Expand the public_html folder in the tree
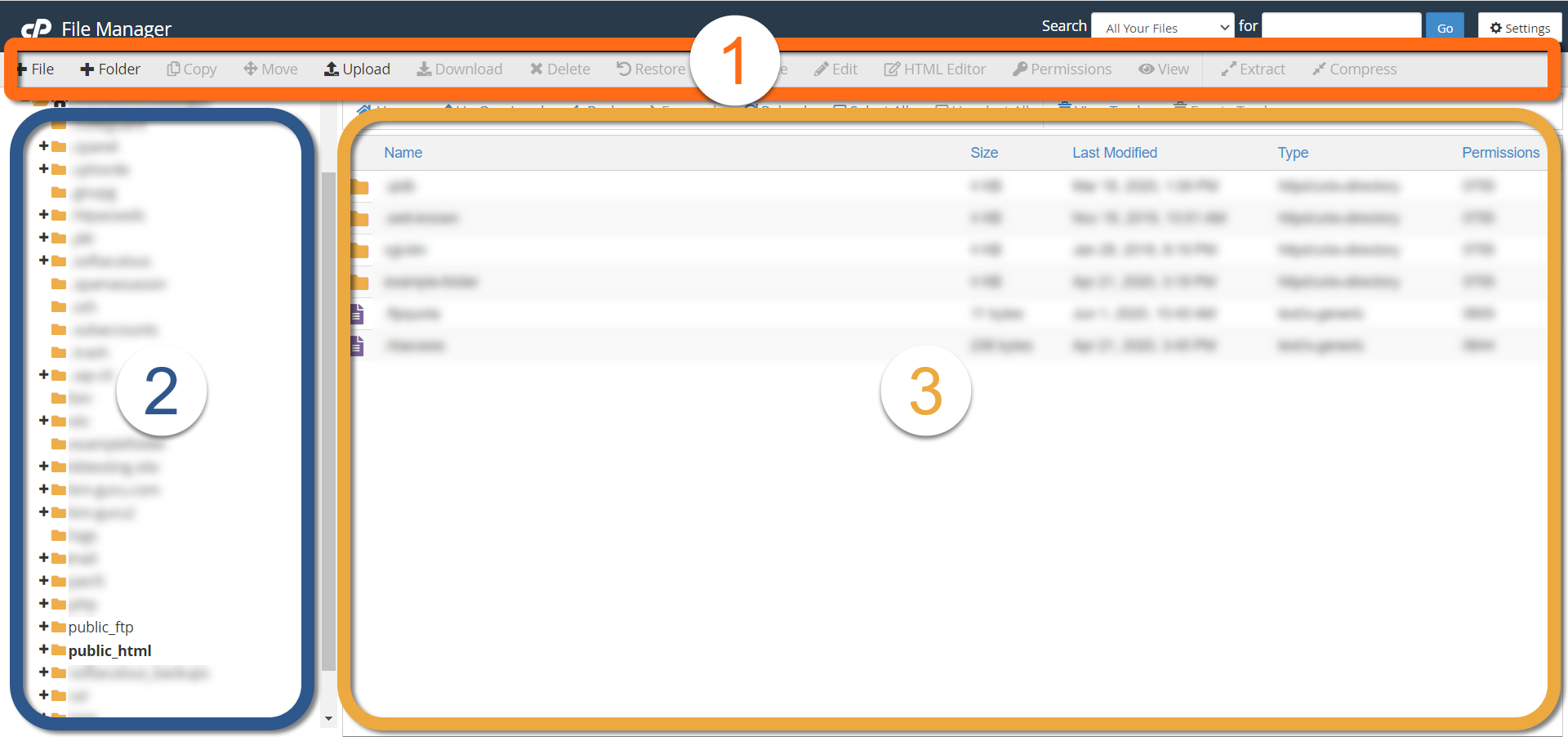 [x=45, y=650]
